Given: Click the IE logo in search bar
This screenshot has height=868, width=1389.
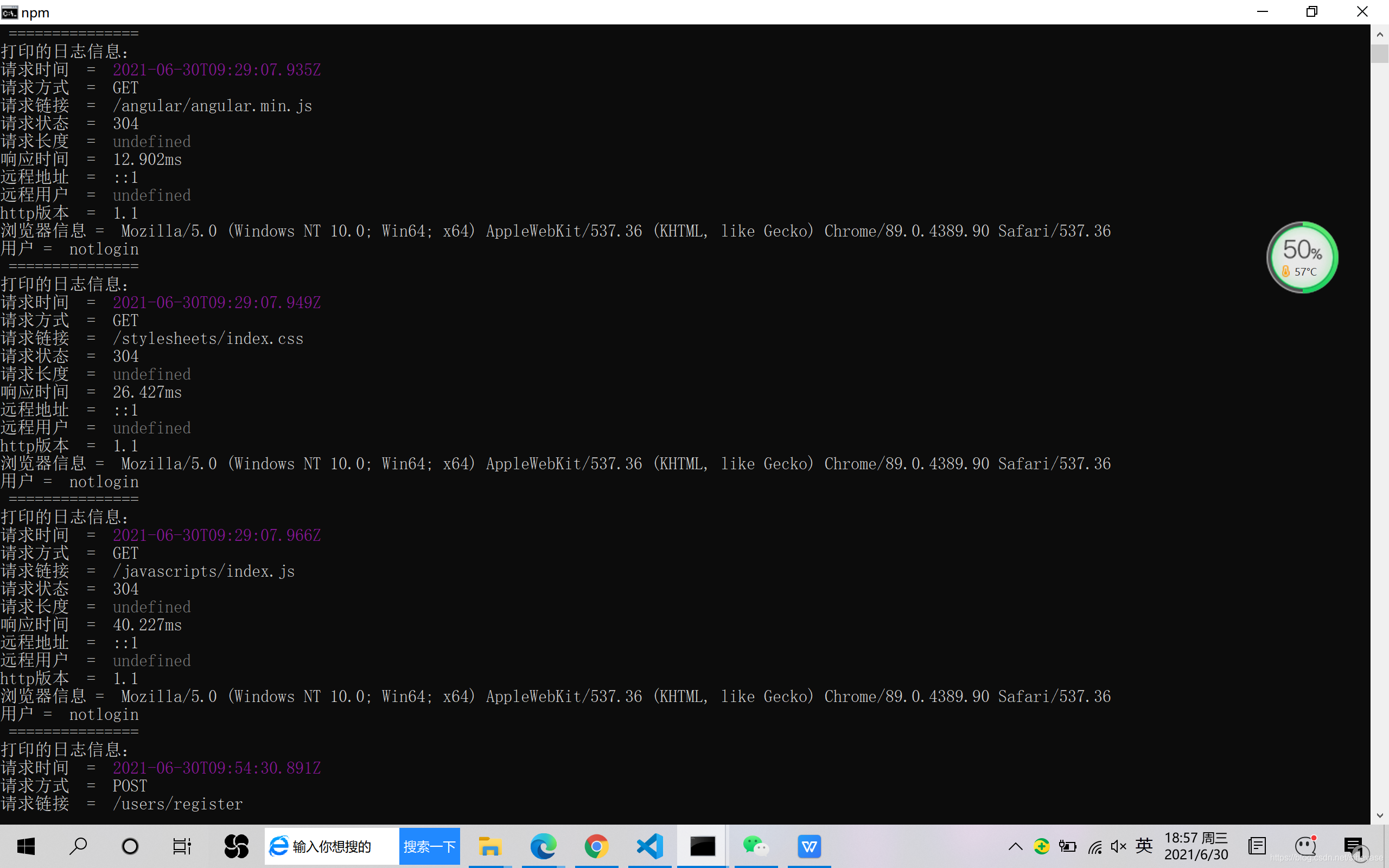Looking at the screenshot, I should pos(279,846).
